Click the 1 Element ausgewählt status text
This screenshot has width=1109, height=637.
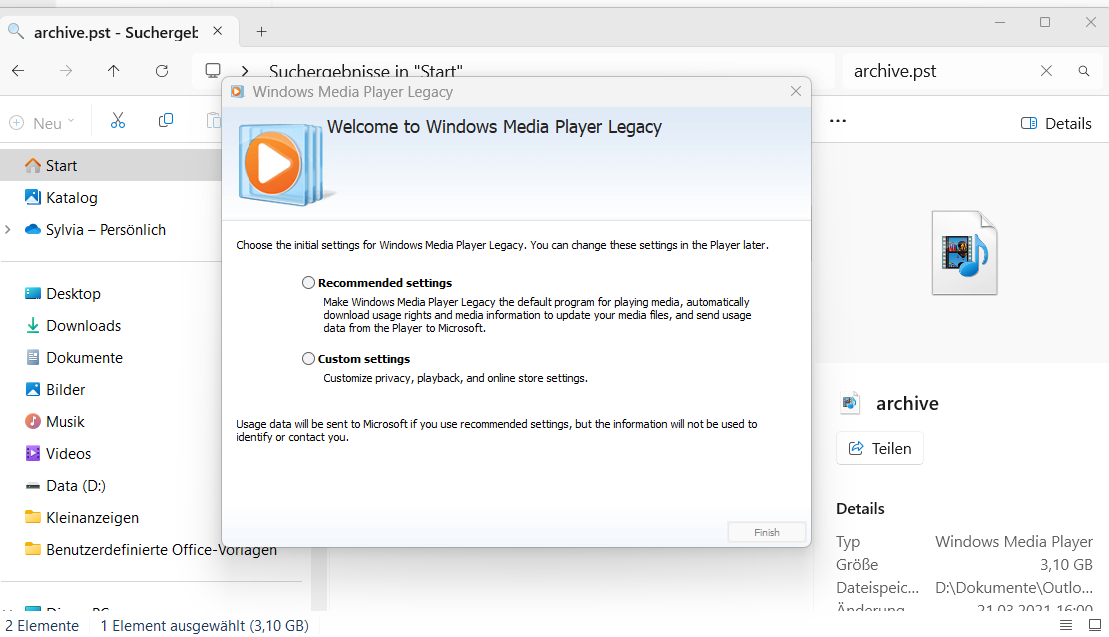click(x=204, y=626)
